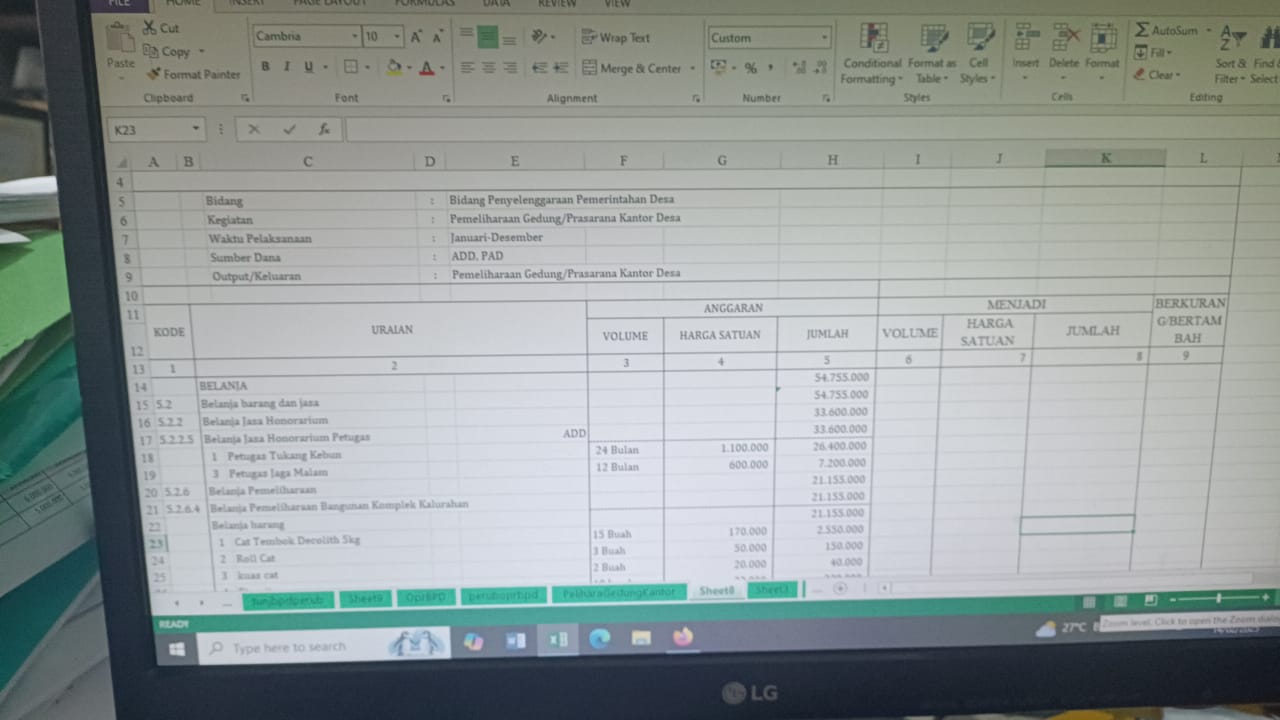Apply the accounting number format icon
This screenshot has width=1280, height=720.
point(718,68)
